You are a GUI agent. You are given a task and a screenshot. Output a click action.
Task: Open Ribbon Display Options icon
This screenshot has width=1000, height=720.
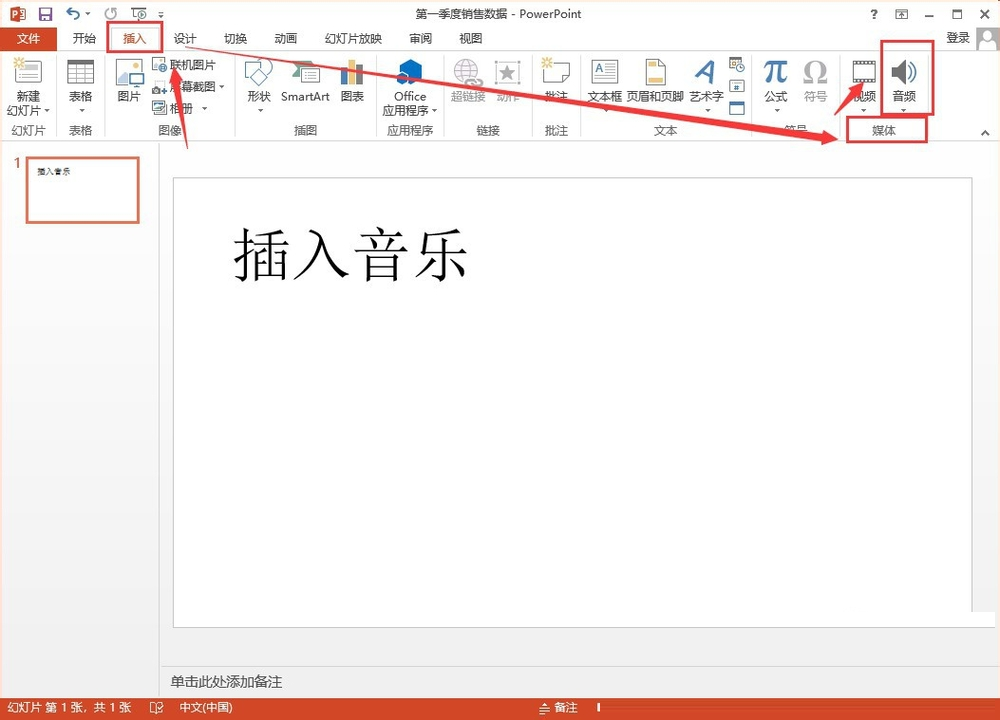point(902,14)
